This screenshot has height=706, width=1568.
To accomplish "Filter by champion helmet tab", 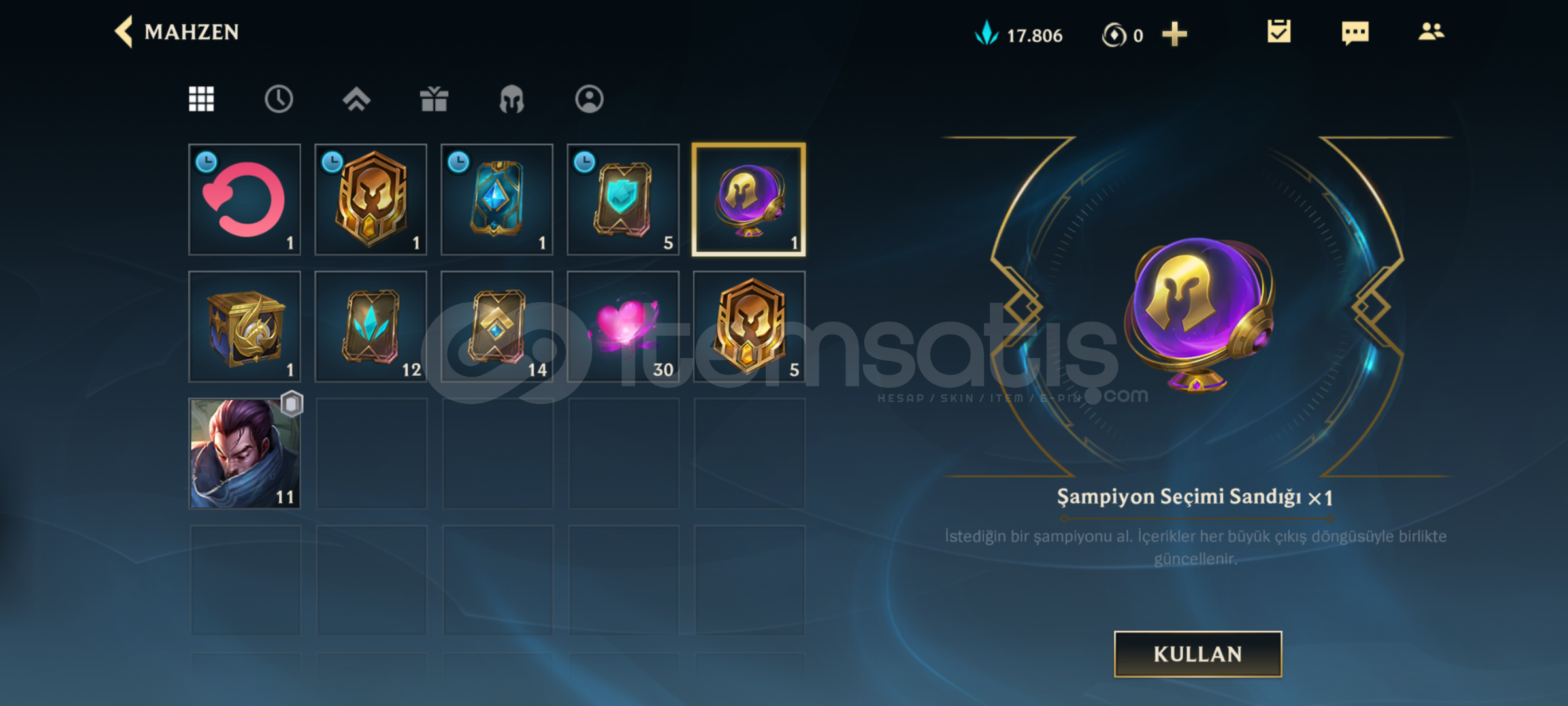I will [x=512, y=99].
